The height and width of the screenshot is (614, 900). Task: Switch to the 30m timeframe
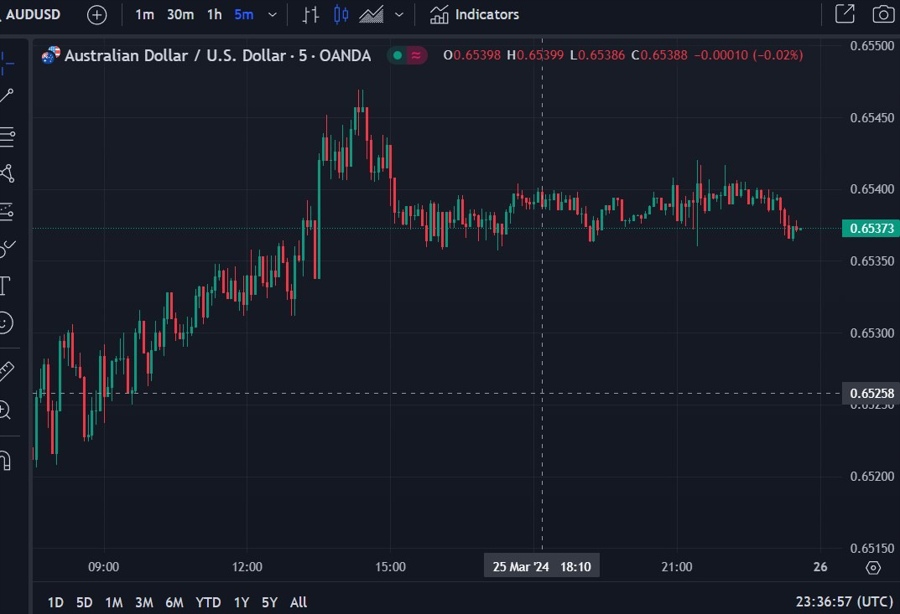180,14
